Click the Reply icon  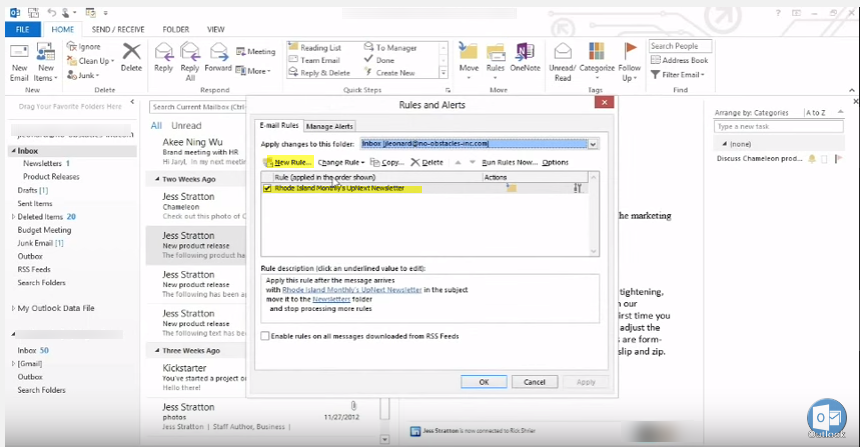coord(163,52)
